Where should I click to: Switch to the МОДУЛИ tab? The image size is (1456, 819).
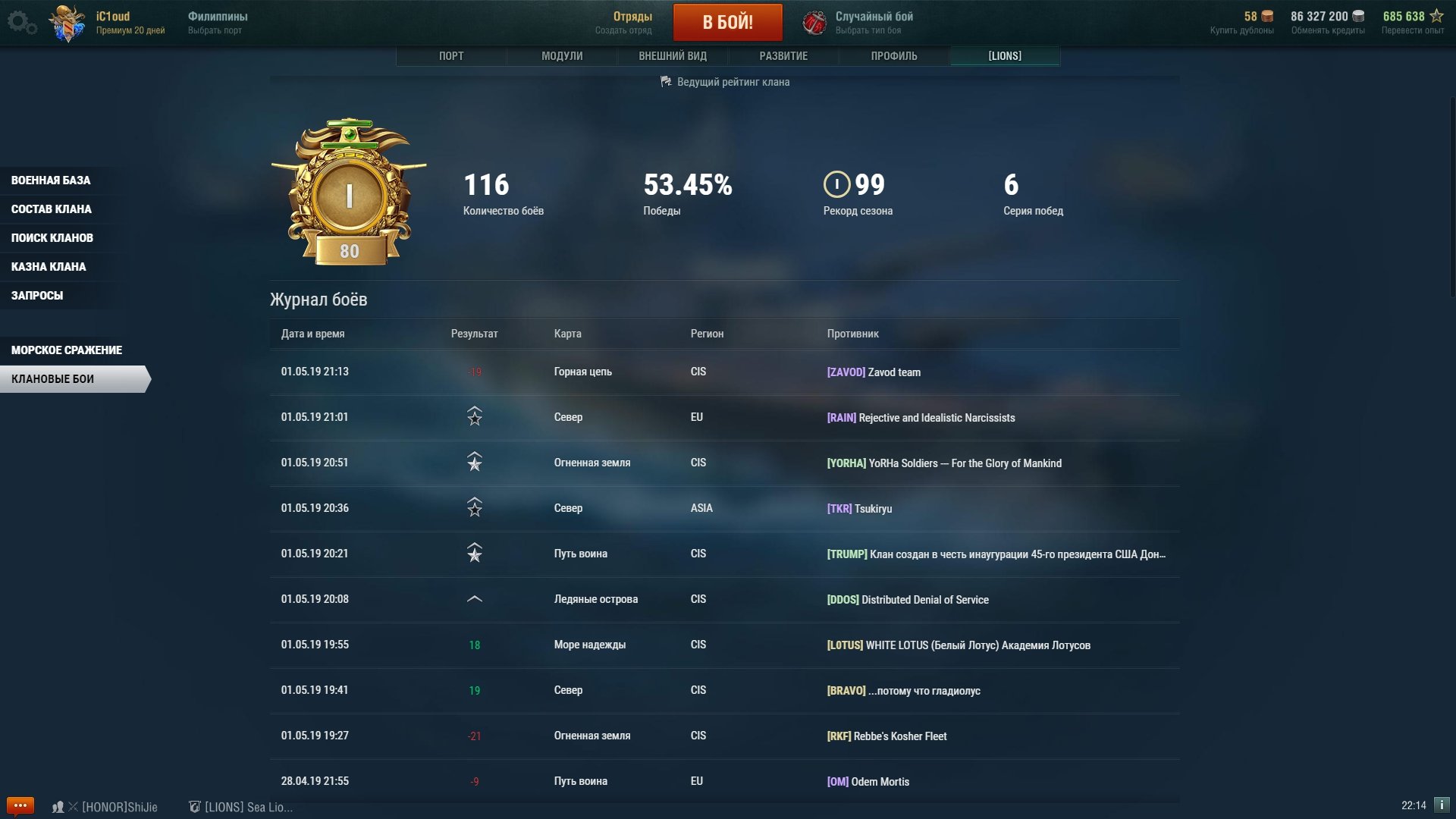point(562,56)
